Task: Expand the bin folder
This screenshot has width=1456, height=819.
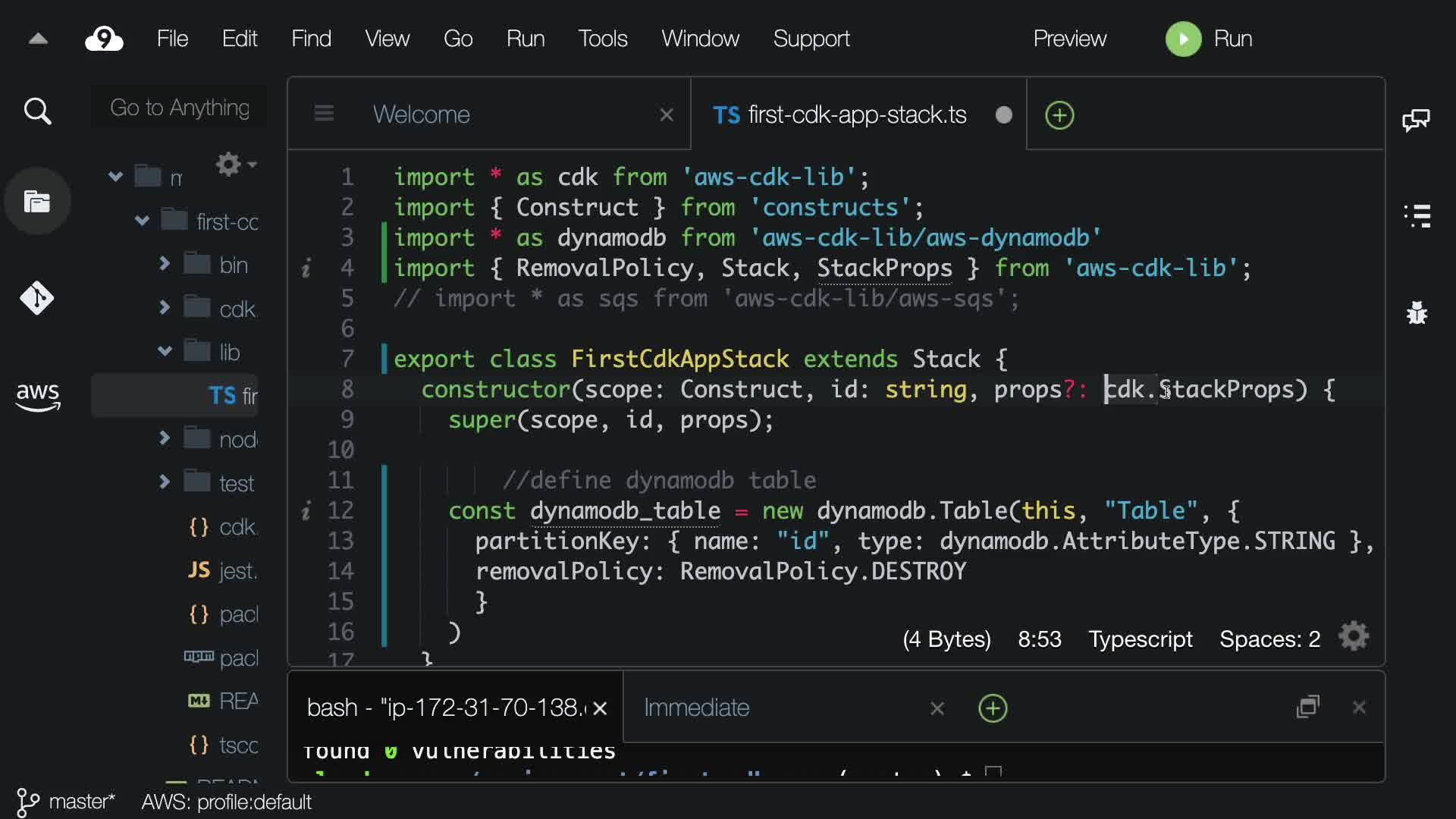Action: [x=165, y=264]
